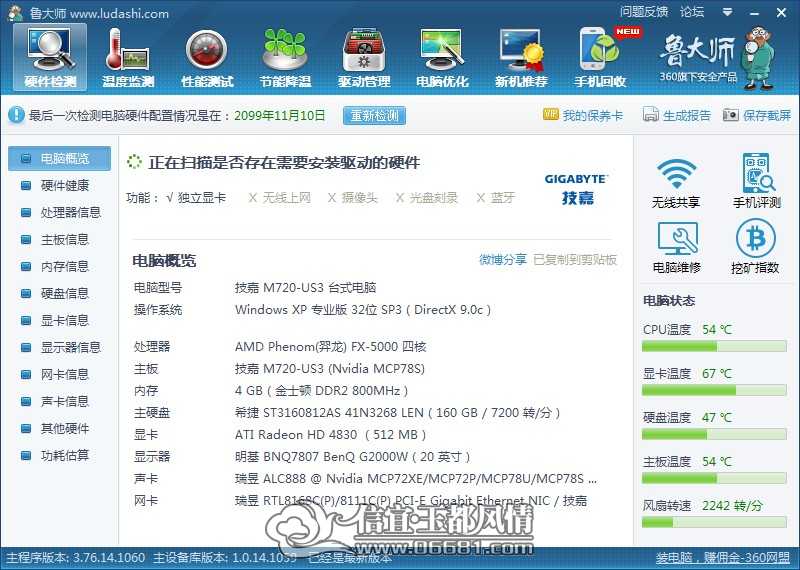The image size is (800, 570).
Task: Click the 保存截屏 camera icon
Action: [730, 114]
